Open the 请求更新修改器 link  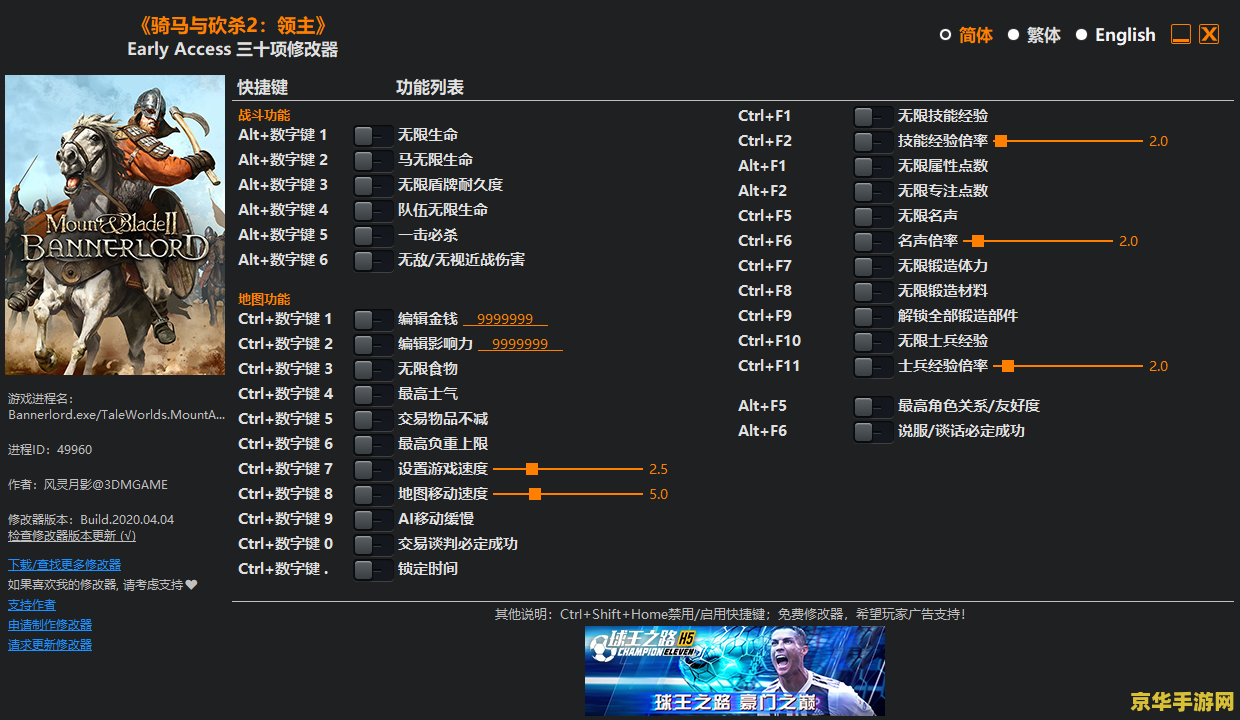[50, 645]
